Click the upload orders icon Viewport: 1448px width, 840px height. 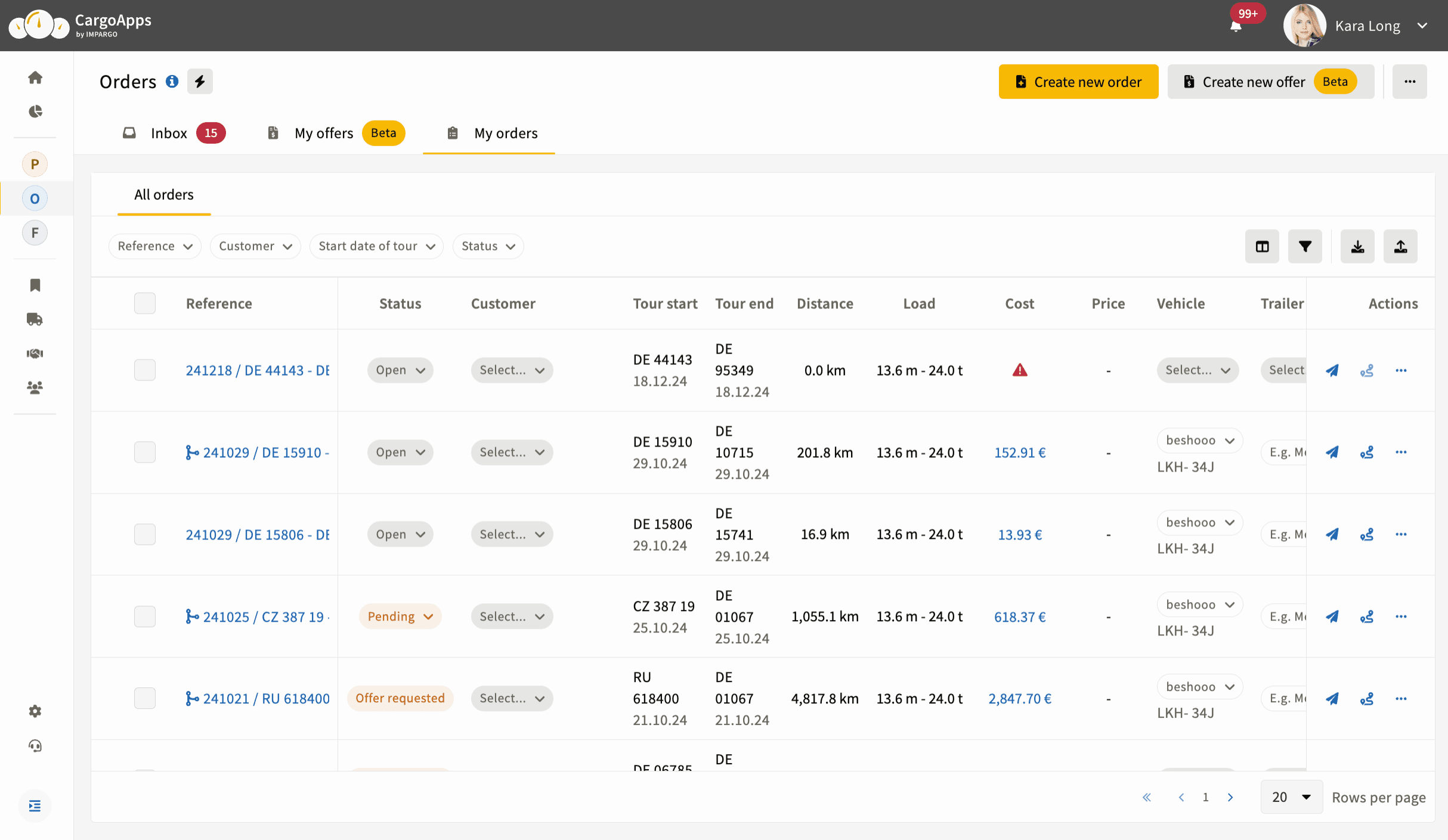1400,246
